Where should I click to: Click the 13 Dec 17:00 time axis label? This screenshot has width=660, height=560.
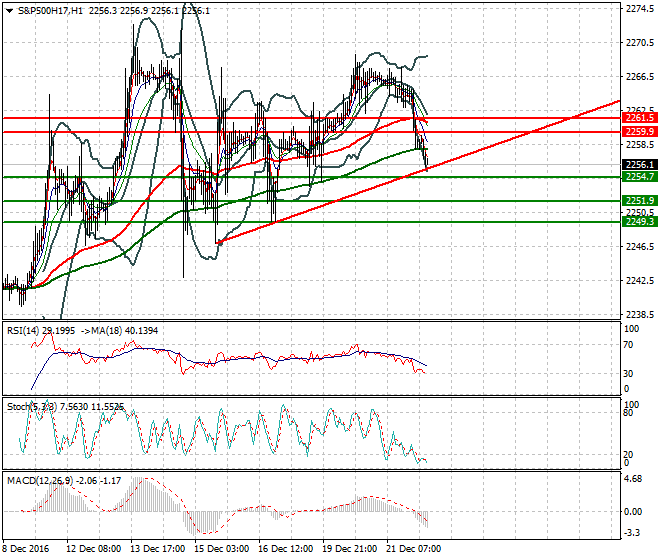point(157,549)
